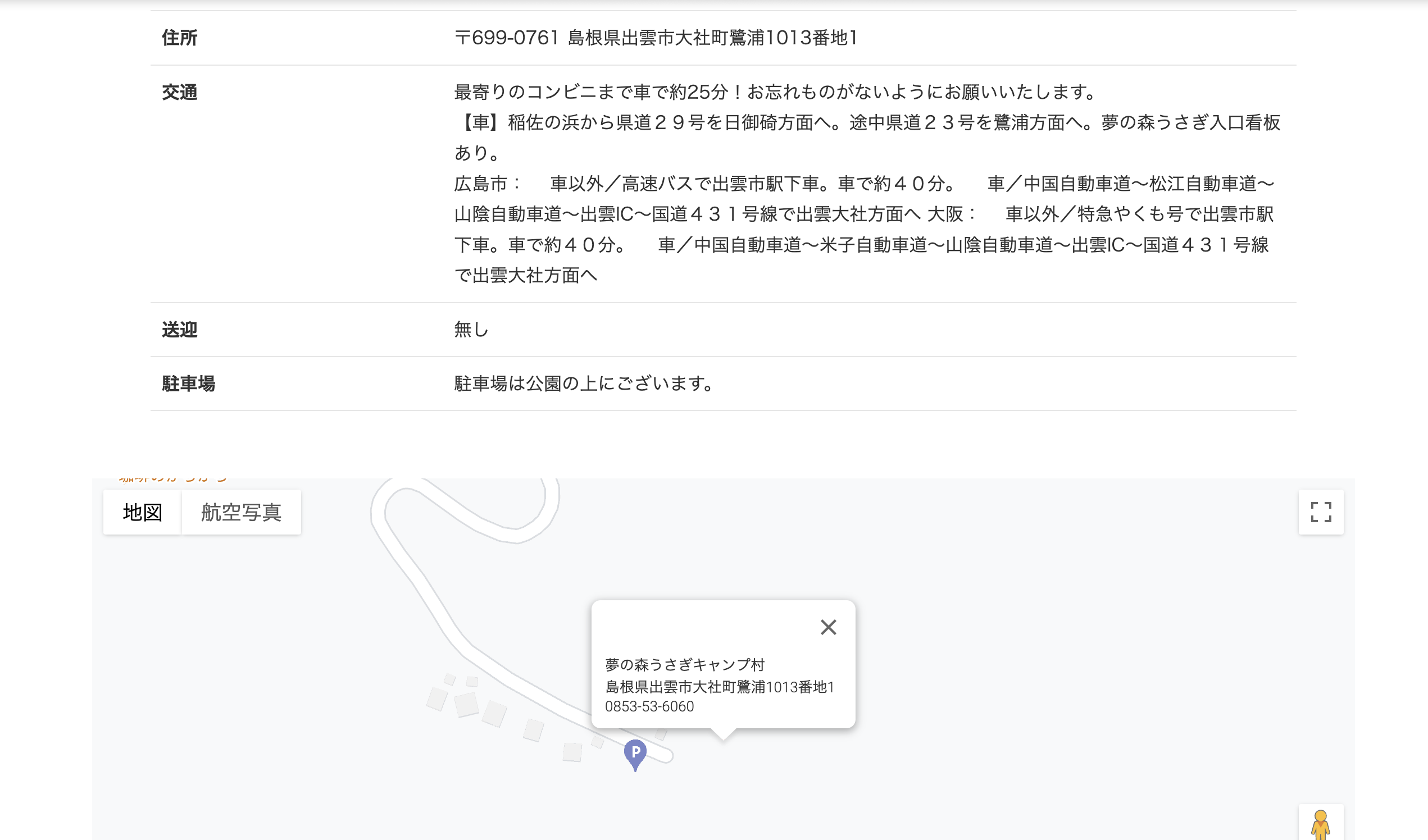
Task: Click the phone number 0853-53-6060 in popup
Action: 649,706
